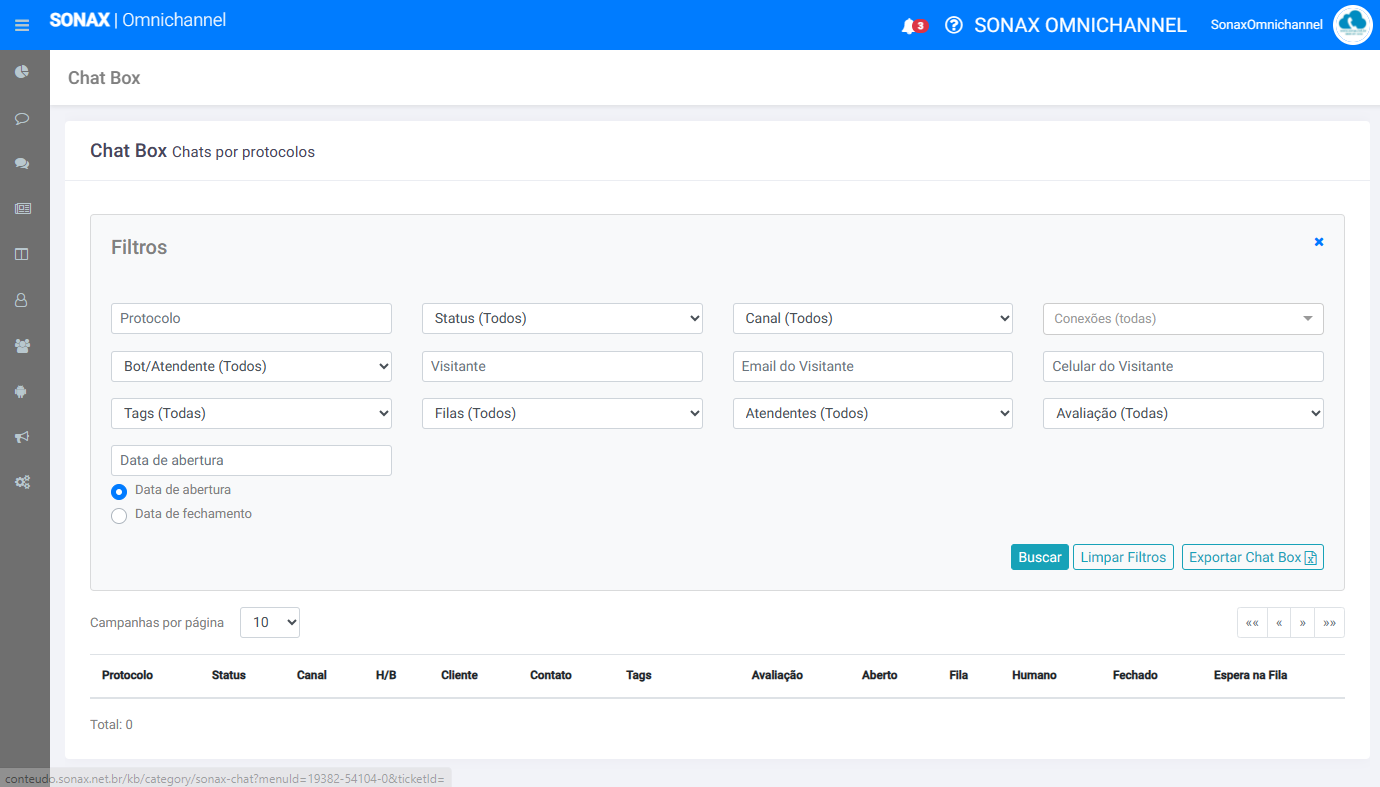Select the Data de fechamento radio button
This screenshot has width=1380, height=787.
pyautogui.click(x=119, y=516)
